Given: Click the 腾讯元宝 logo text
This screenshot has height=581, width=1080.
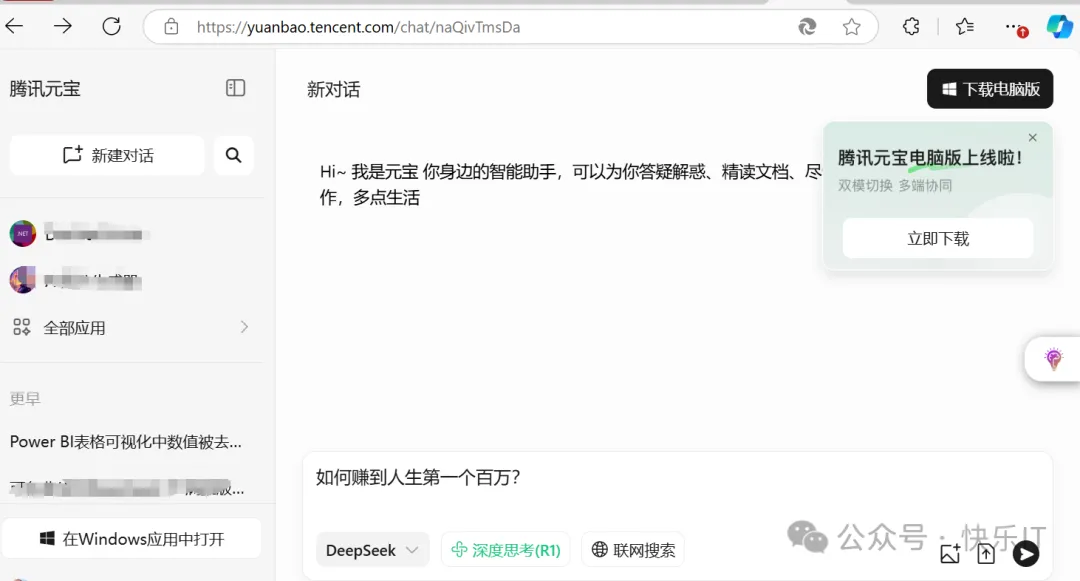Looking at the screenshot, I should [45, 89].
